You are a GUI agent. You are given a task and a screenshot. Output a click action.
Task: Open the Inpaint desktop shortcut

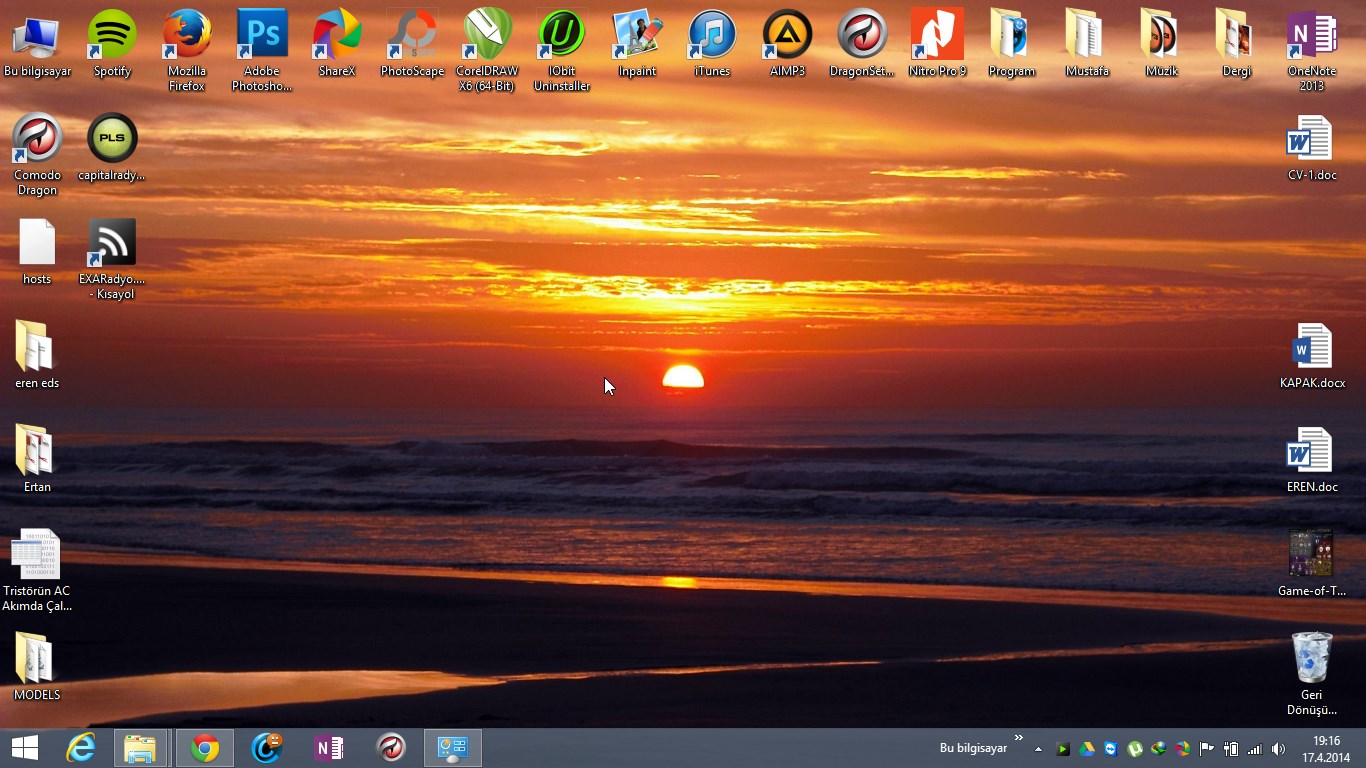(x=637, y=44)
